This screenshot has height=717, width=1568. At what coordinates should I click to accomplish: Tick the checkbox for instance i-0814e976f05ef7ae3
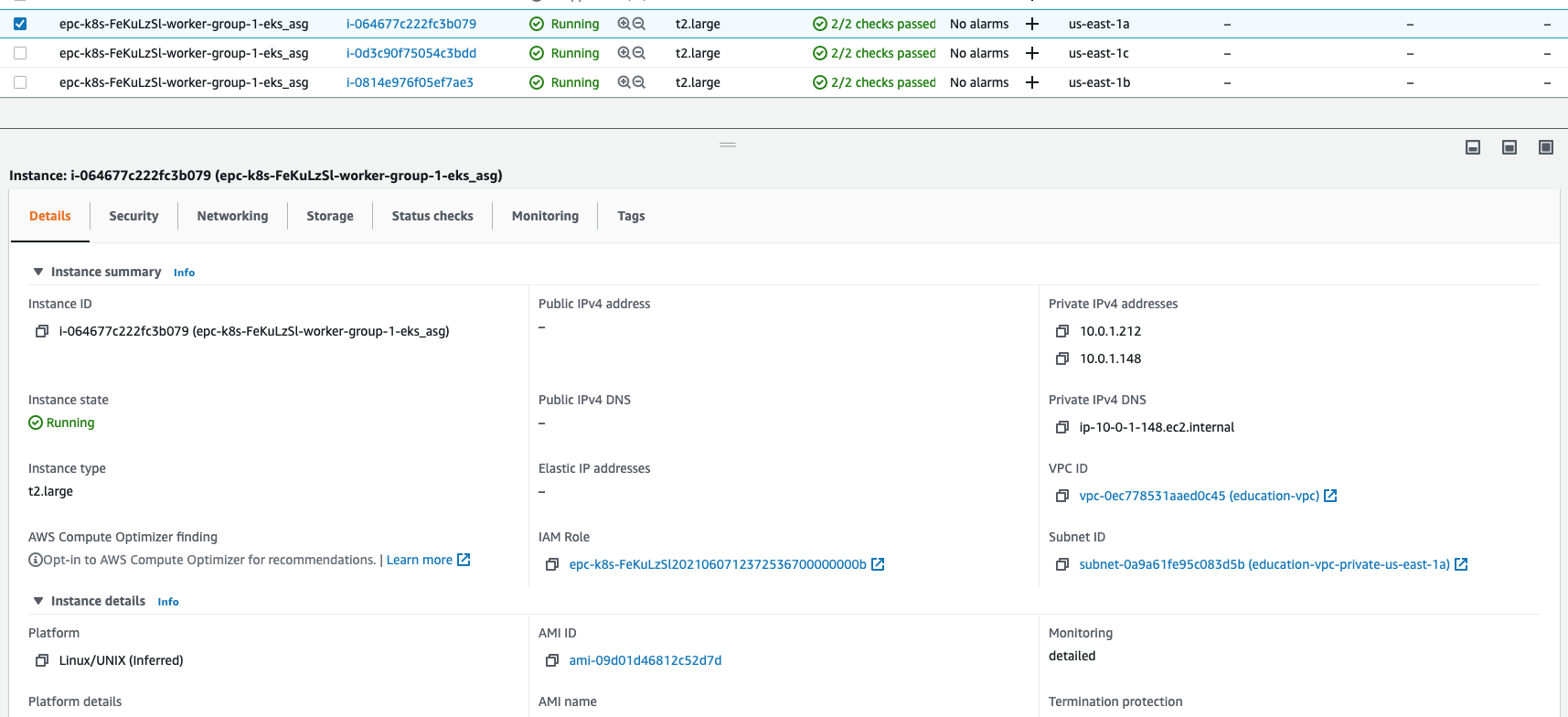(x=20, y=82)
